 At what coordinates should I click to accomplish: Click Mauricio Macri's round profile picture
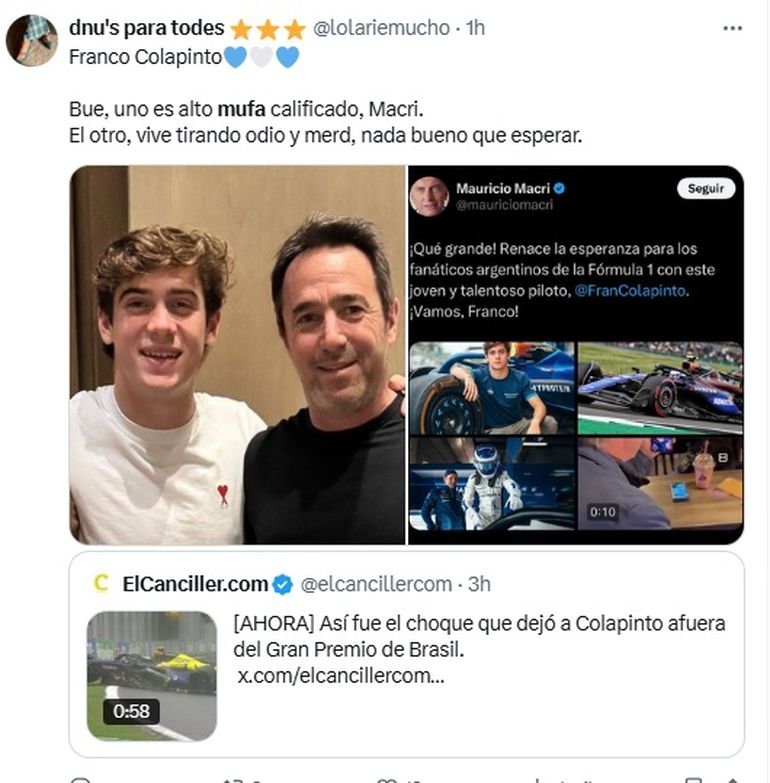point(429,196)
